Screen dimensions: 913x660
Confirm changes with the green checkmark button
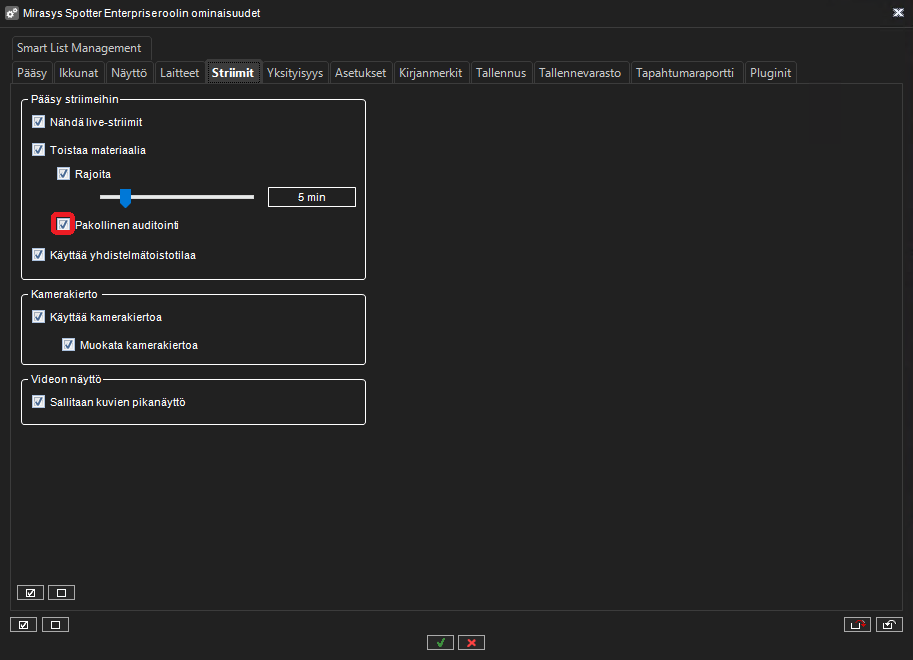(x=440, y=642)
